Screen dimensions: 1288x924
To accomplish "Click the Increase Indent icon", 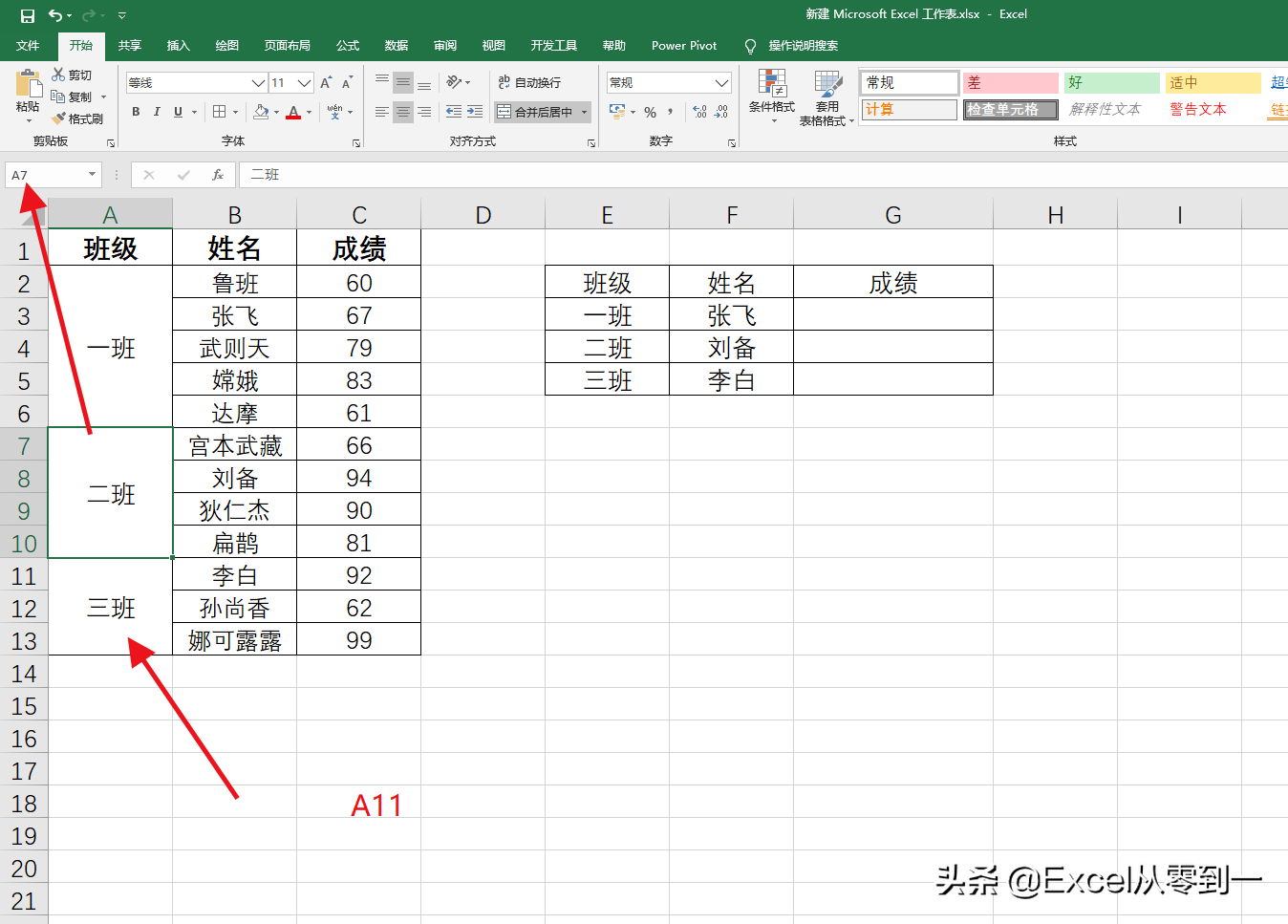I will pyautogui.click(x=475, y=112).
